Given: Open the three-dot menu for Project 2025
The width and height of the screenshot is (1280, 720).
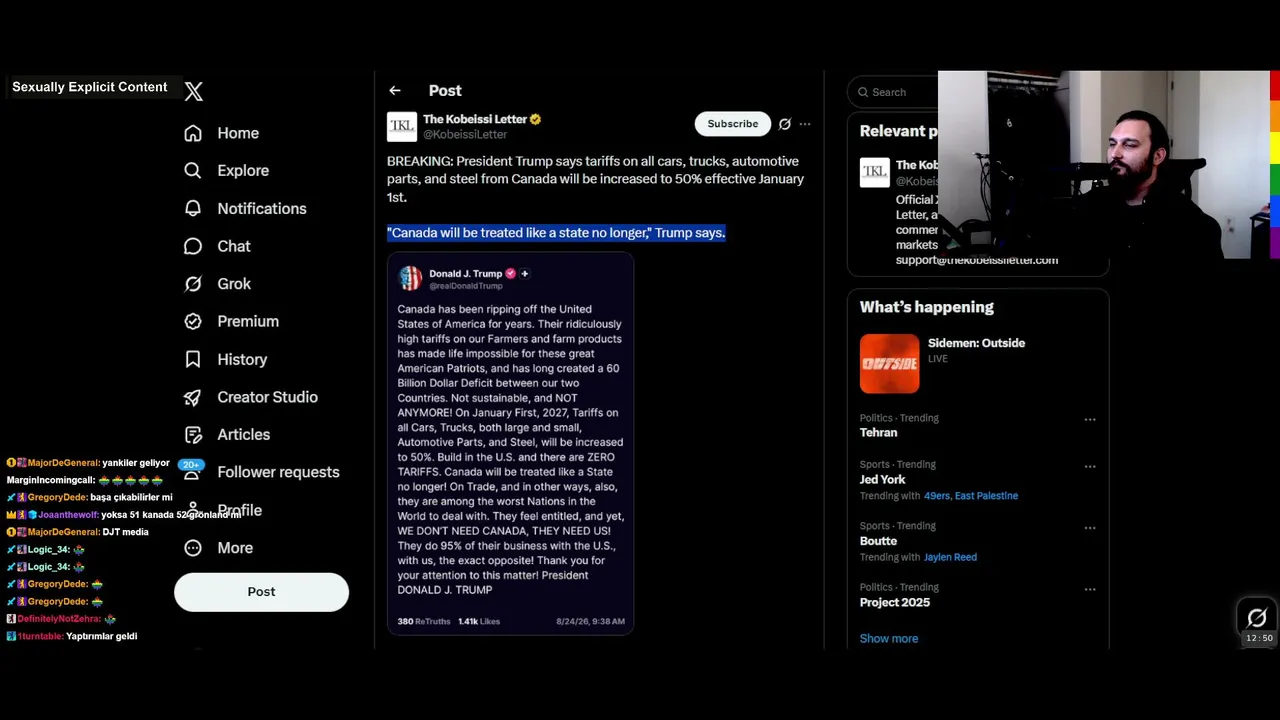Looking at the screenshot, I should tap(1090, 589).
